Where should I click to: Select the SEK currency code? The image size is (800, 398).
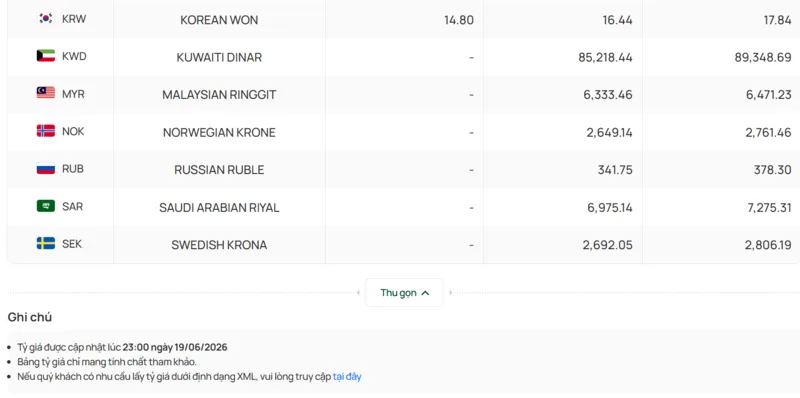click(x=72, y=244)
